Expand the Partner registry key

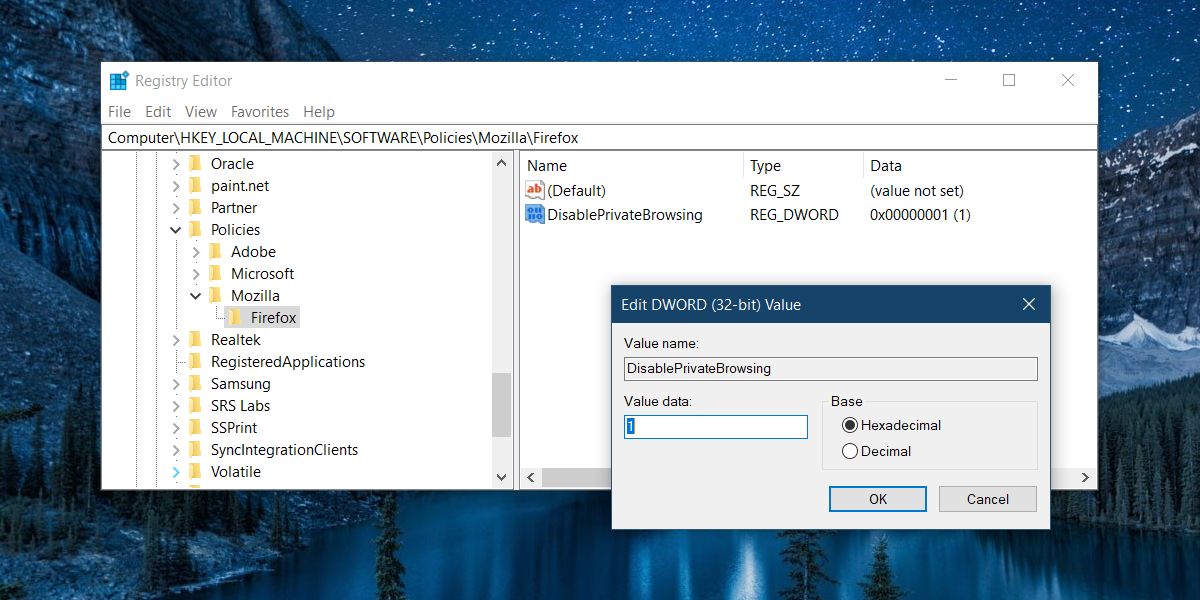[176, 208]
